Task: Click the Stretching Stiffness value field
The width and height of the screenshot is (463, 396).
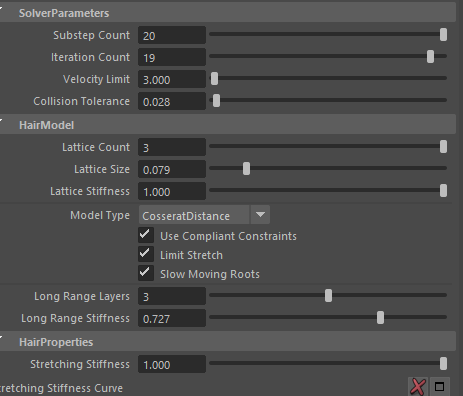Action: click(172, 364)
